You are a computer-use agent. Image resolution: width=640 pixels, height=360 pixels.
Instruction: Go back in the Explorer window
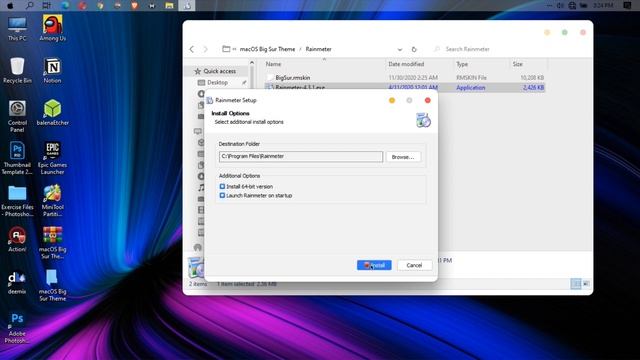[x=192, y=49]
